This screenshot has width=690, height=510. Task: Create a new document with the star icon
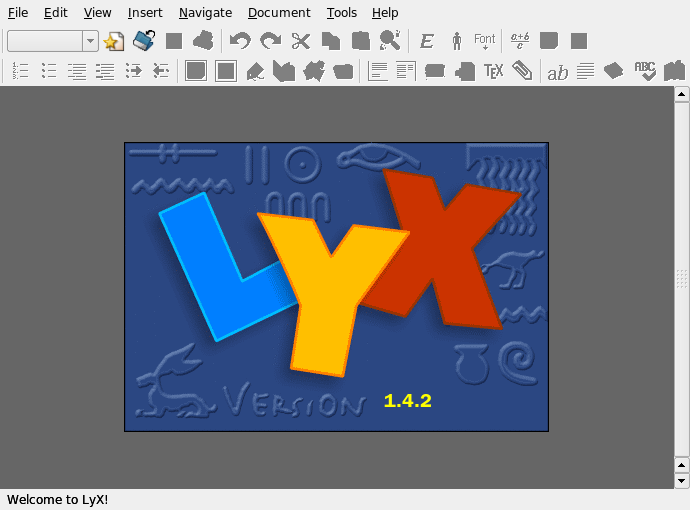click(114, 41)
